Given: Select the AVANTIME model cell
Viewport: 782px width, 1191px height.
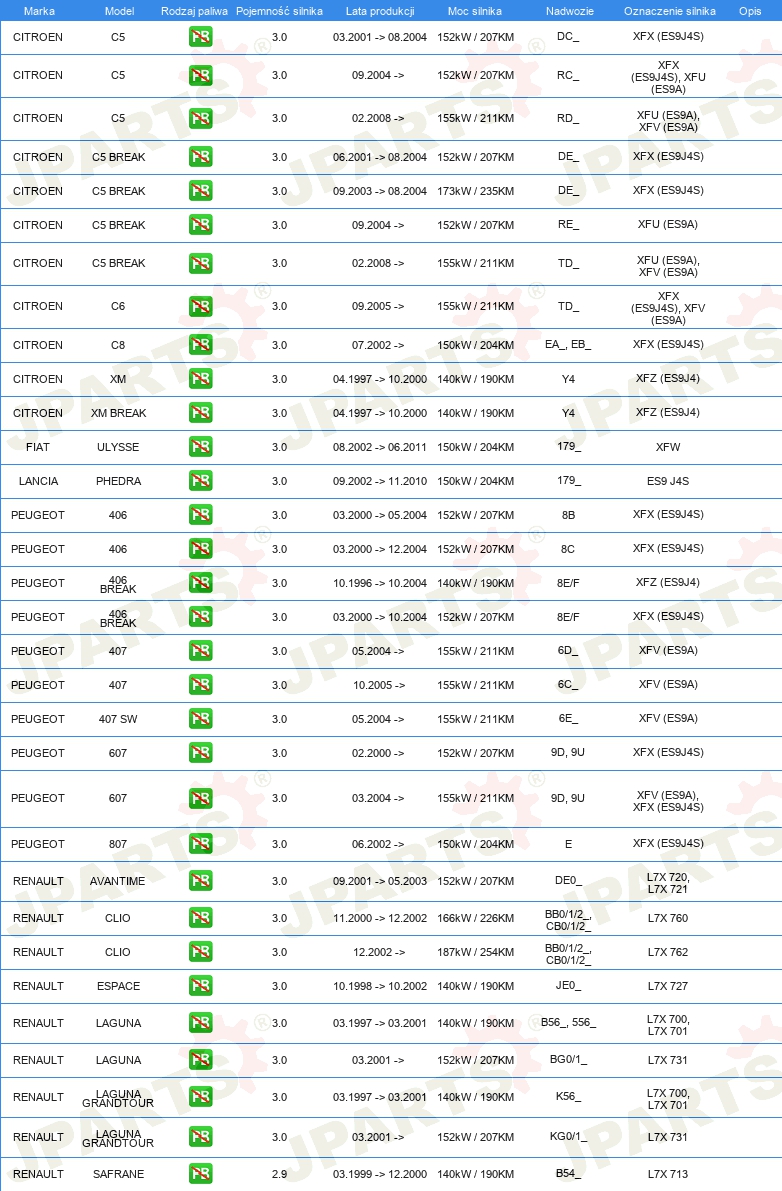Looking at the screenshot, I should pos(118,881).
